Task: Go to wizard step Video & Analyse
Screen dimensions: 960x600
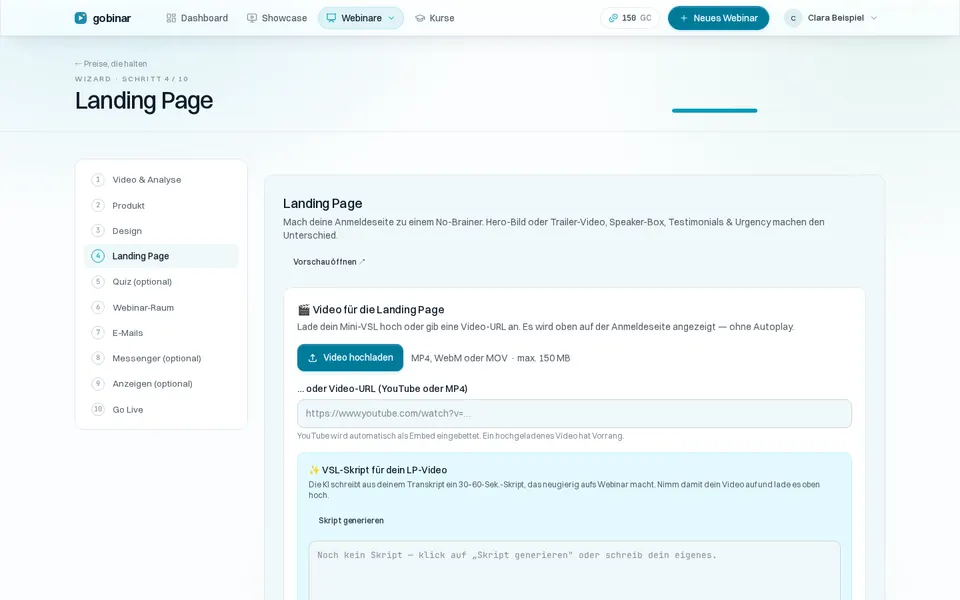Action: click(x=161, y=179)
